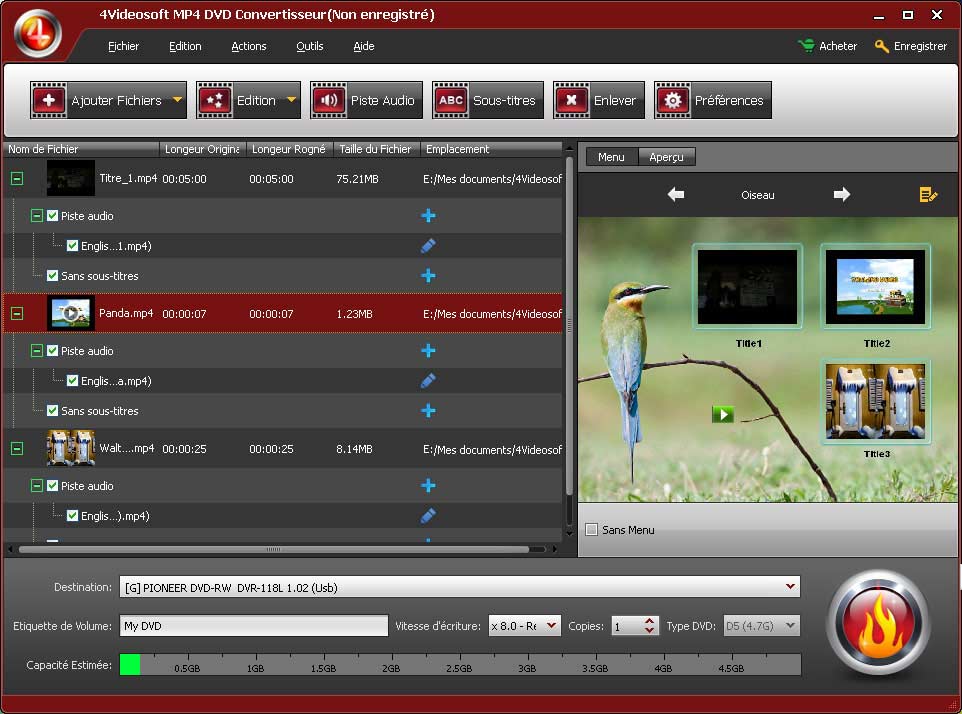This screenshot has width=962, height=714.
Task: Enable the Sans Menu checkbox
Action: (x=592, y=530)
